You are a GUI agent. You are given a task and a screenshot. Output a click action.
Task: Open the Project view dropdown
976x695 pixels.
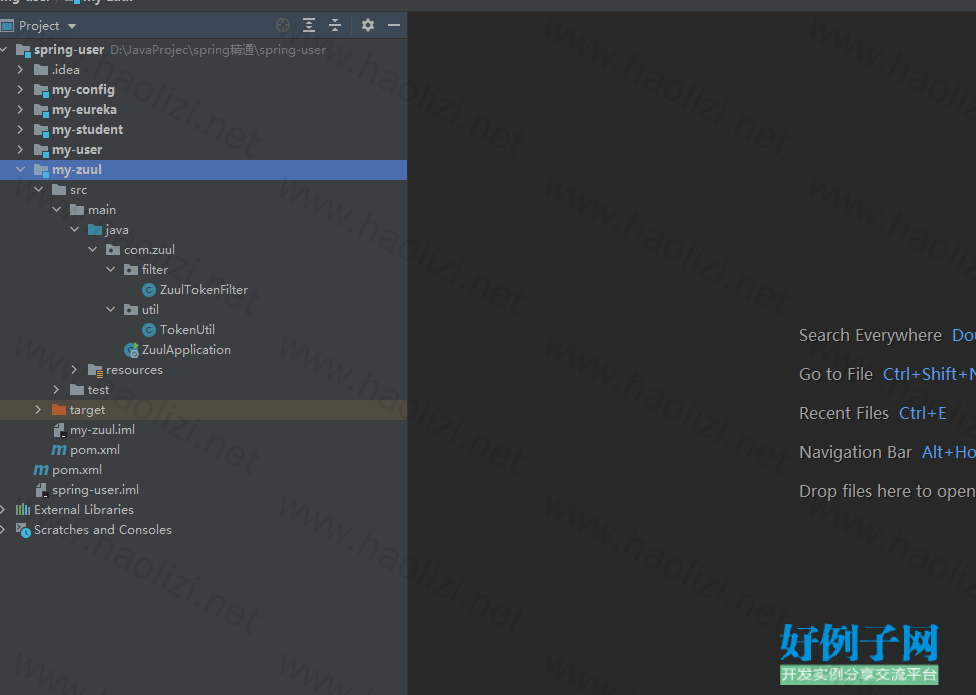(71, 26)
